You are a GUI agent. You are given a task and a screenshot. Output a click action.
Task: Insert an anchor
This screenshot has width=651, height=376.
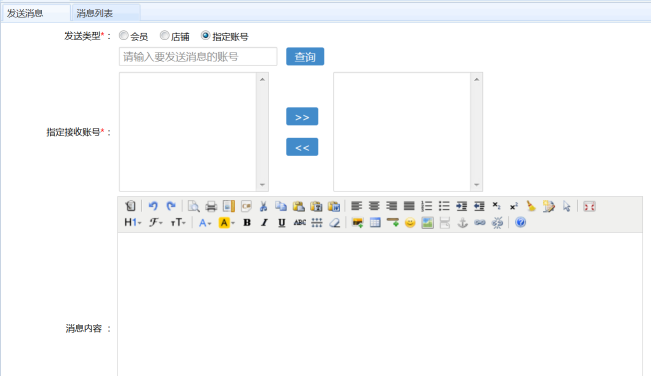click(x=463, y=222)
